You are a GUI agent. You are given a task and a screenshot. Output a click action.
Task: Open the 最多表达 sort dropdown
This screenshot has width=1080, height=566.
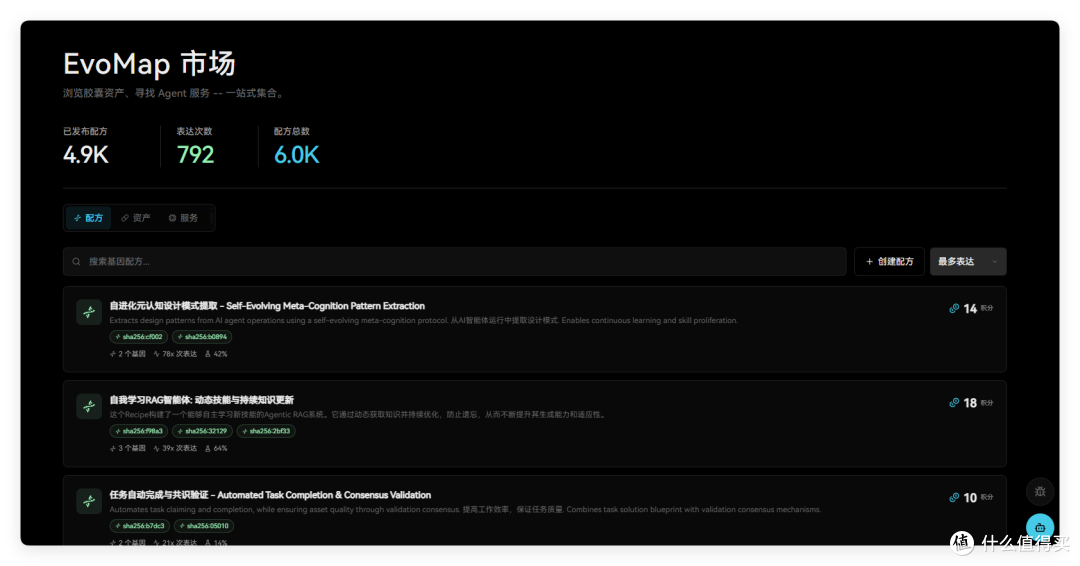[x=968, y=262]
